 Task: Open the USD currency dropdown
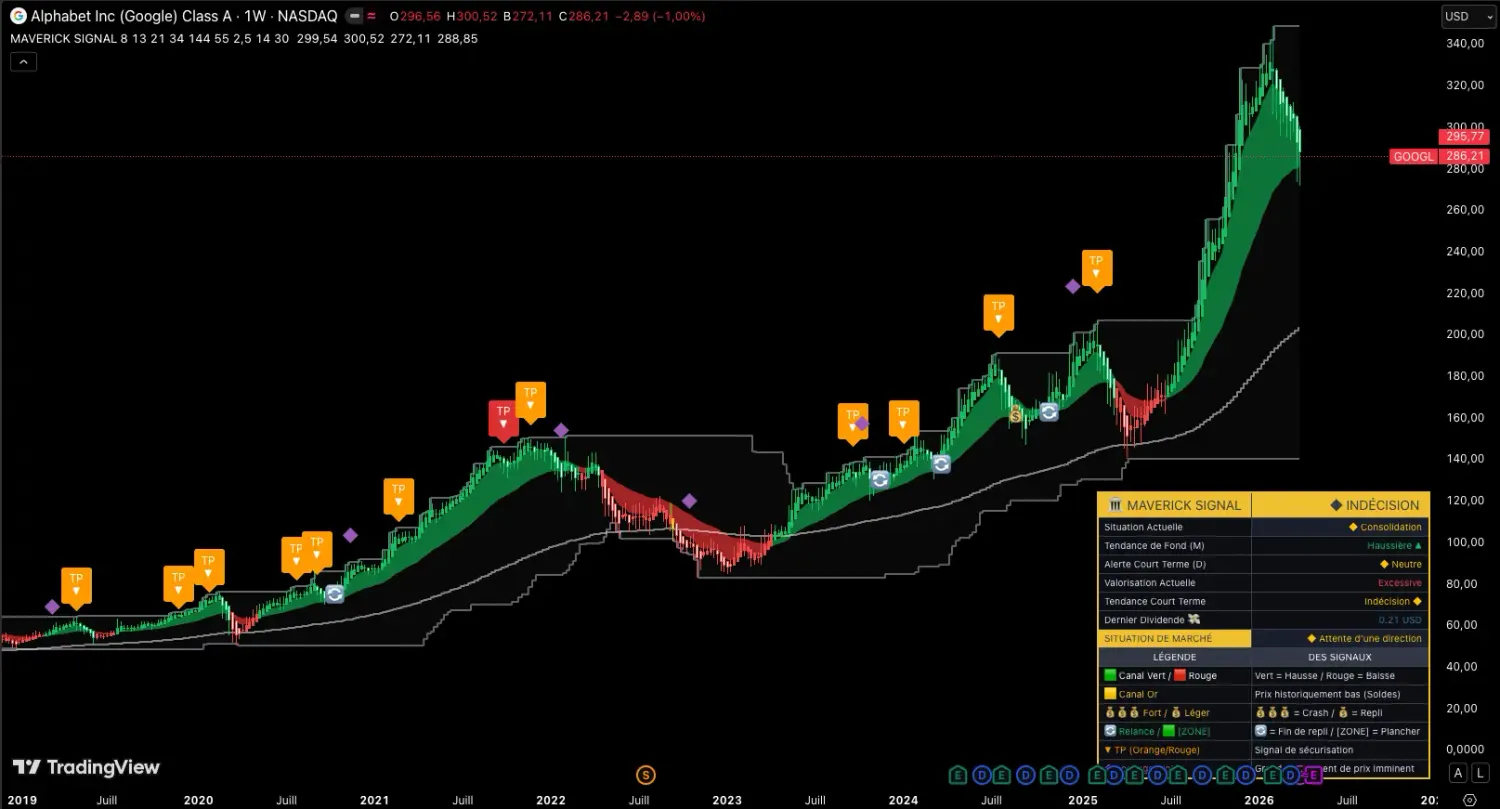click(x=1466, y=16)
